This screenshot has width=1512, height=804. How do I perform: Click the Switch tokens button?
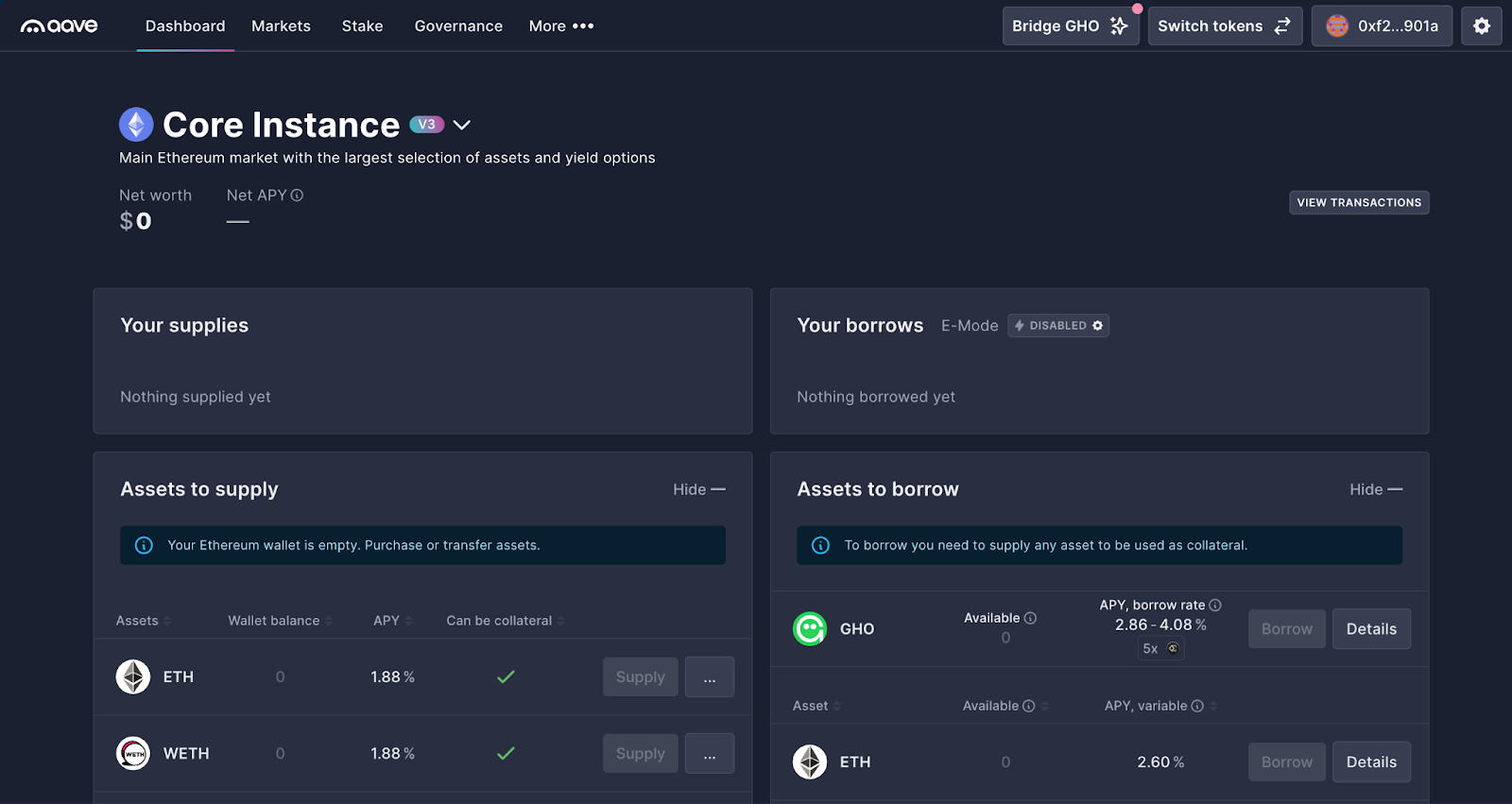coord(1225,26)
